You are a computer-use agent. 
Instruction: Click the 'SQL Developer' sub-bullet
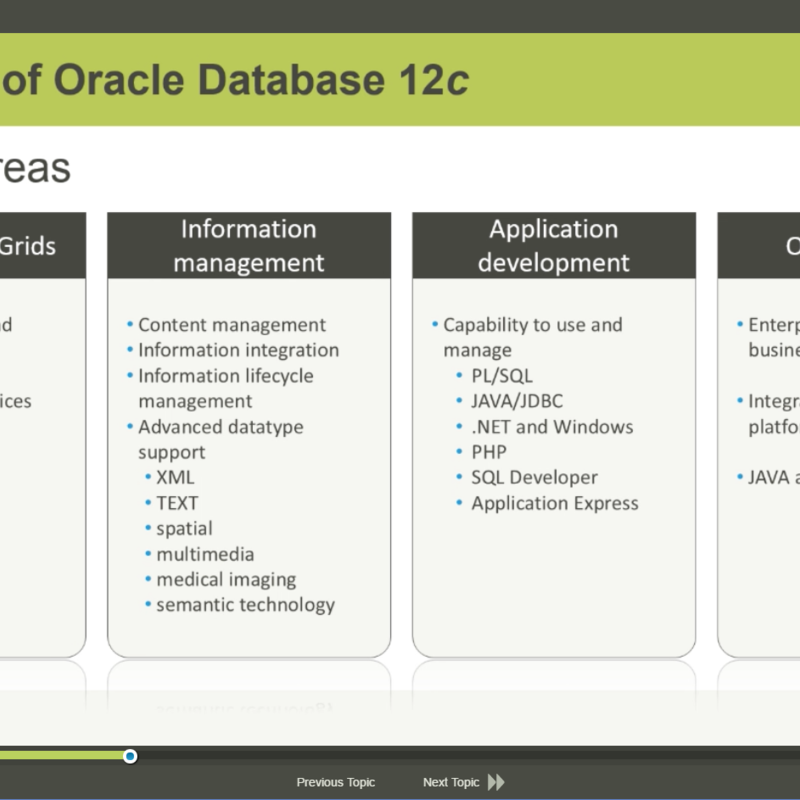tap(534, 478)
